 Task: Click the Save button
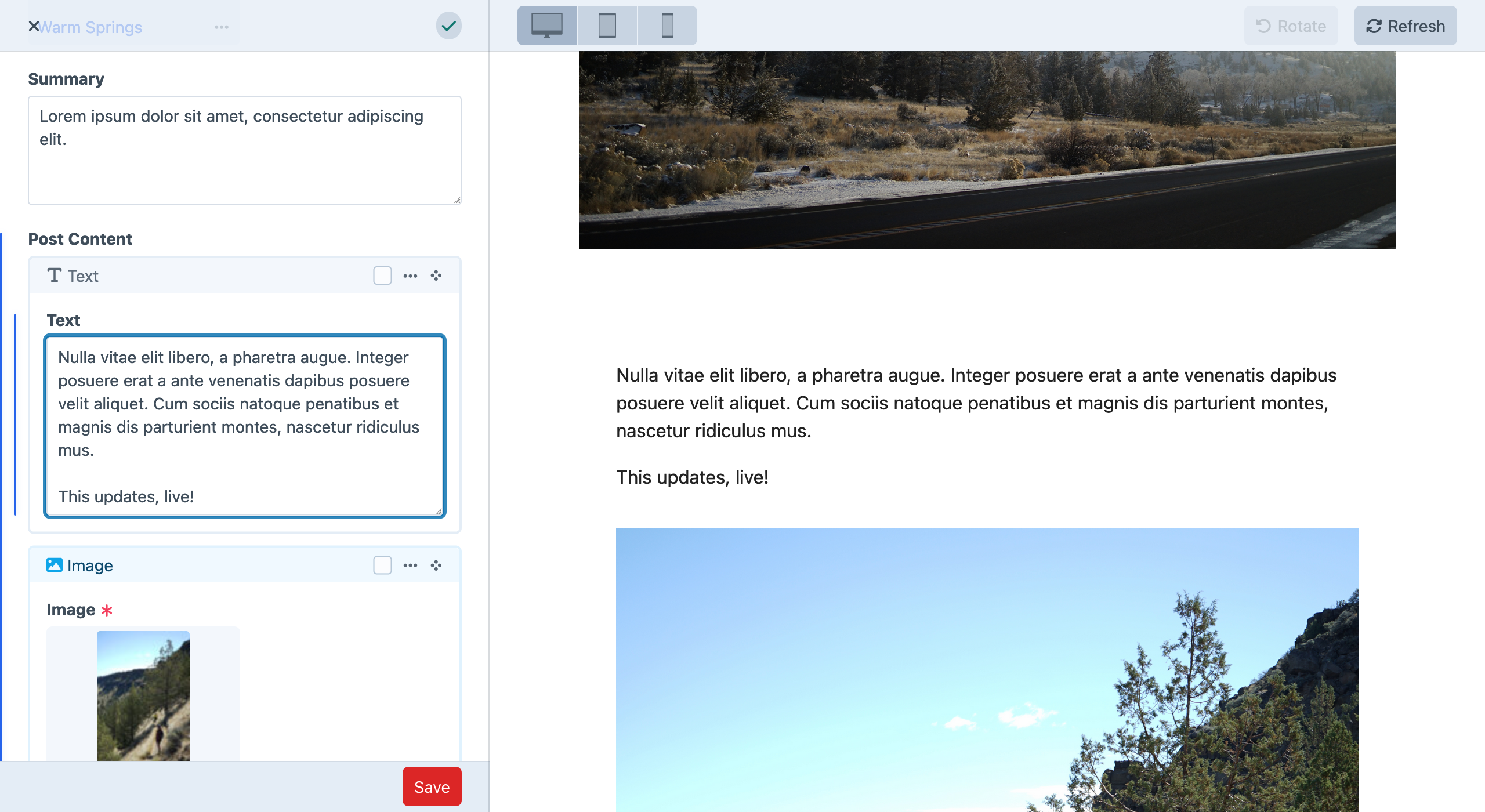point(432,786)
